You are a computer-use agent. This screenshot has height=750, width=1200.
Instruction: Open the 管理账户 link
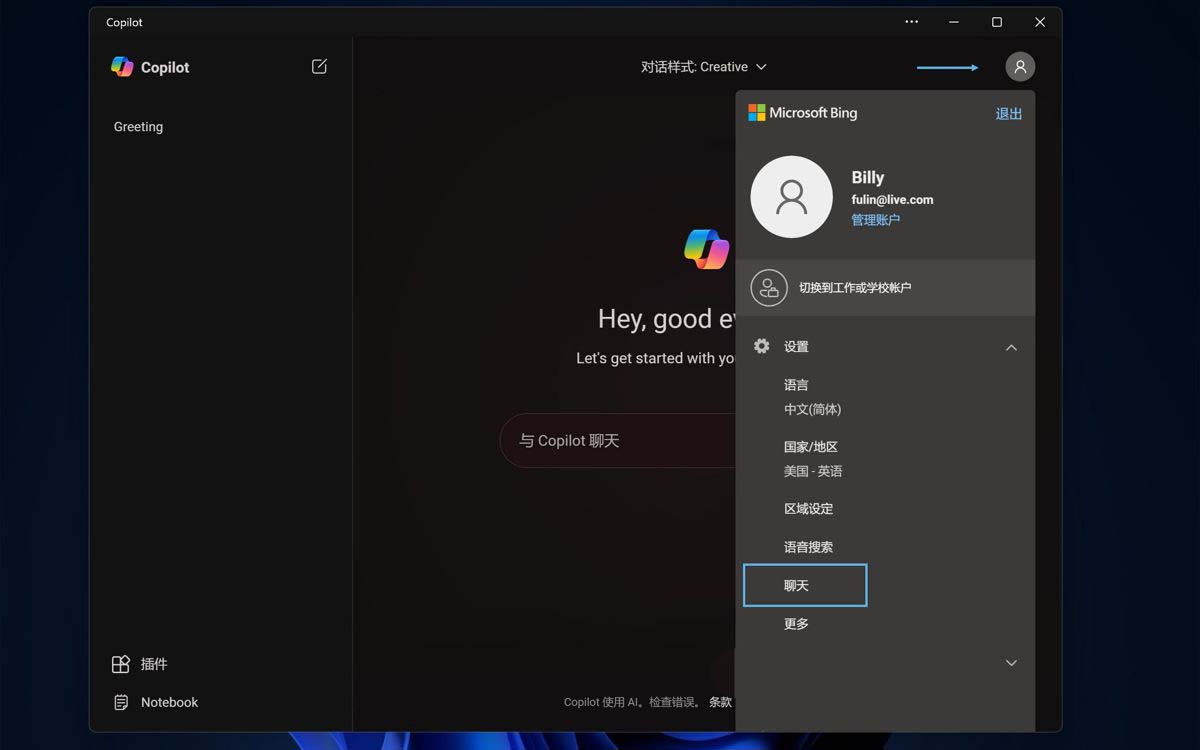[x=876, y=220]
